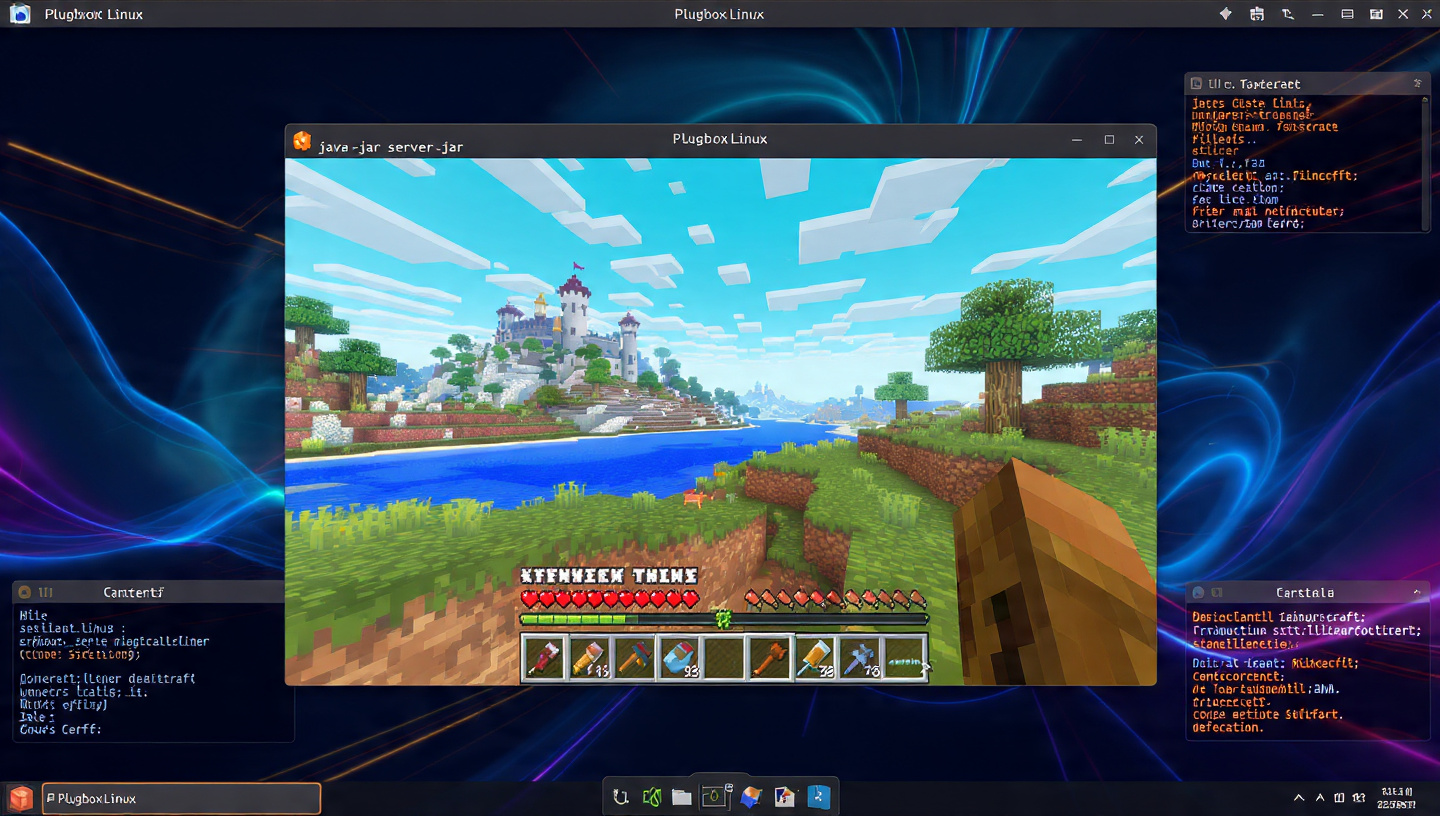Expand the first system tray chevron

tap(1299, 798)
